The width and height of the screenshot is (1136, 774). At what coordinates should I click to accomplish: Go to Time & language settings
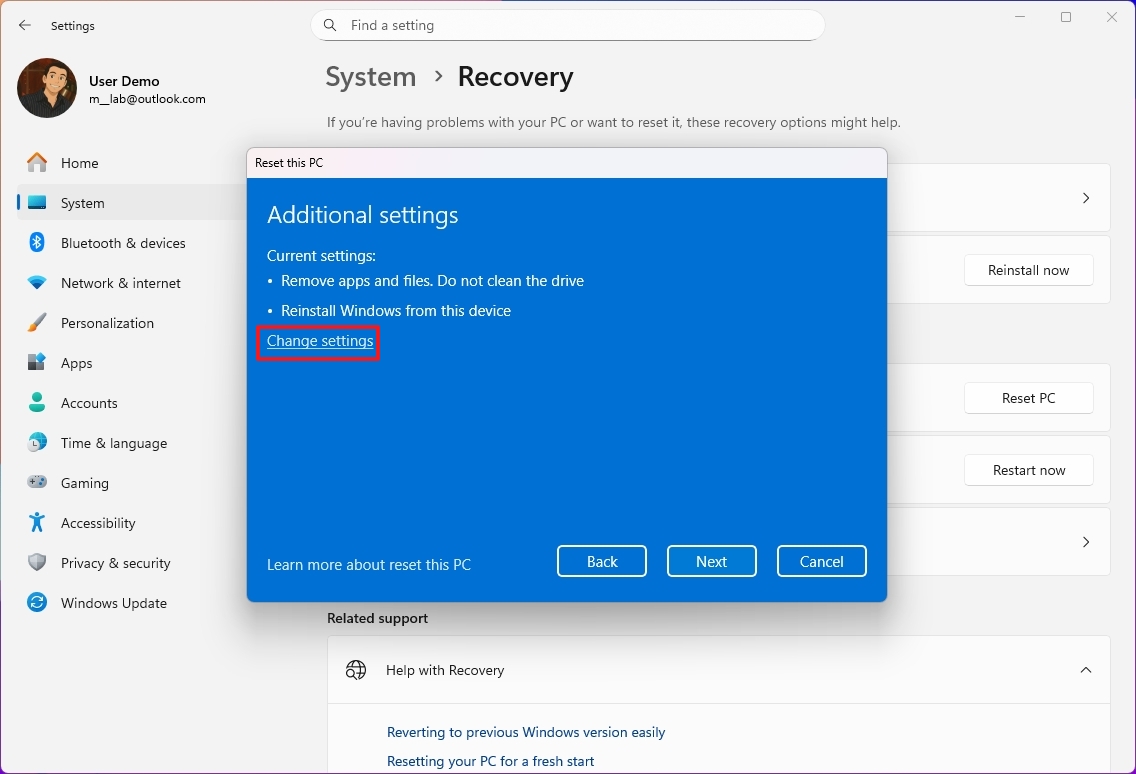tap(113, 443)
